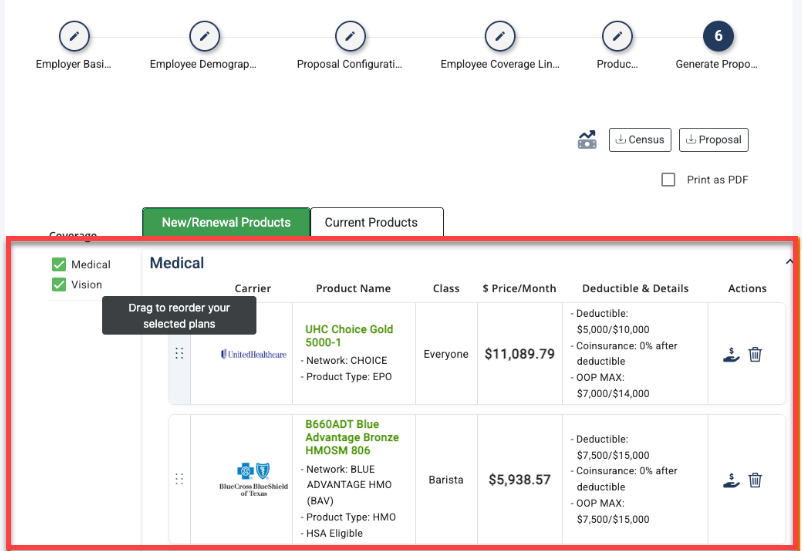Collapse the Medical section chevron

tap(789, 261)
